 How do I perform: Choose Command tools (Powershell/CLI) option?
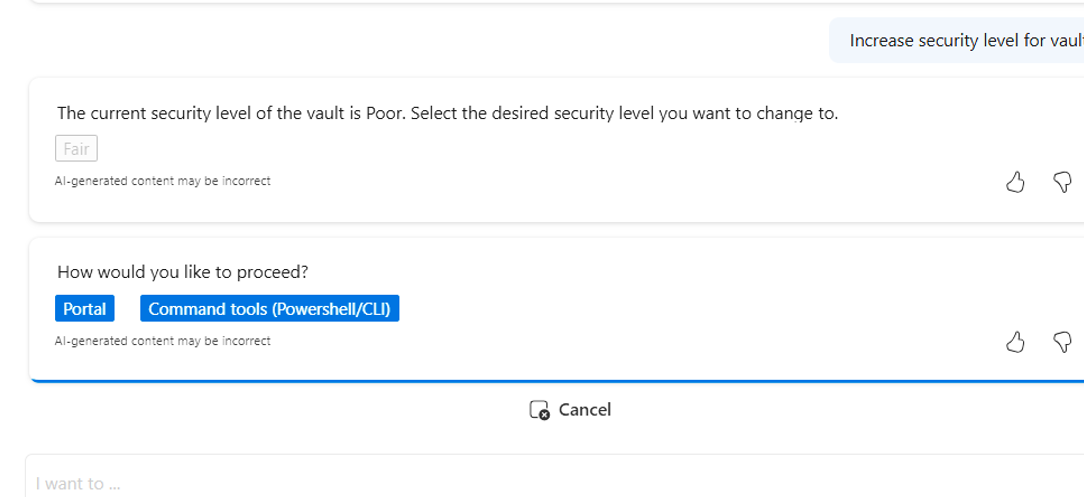(270, 308)
